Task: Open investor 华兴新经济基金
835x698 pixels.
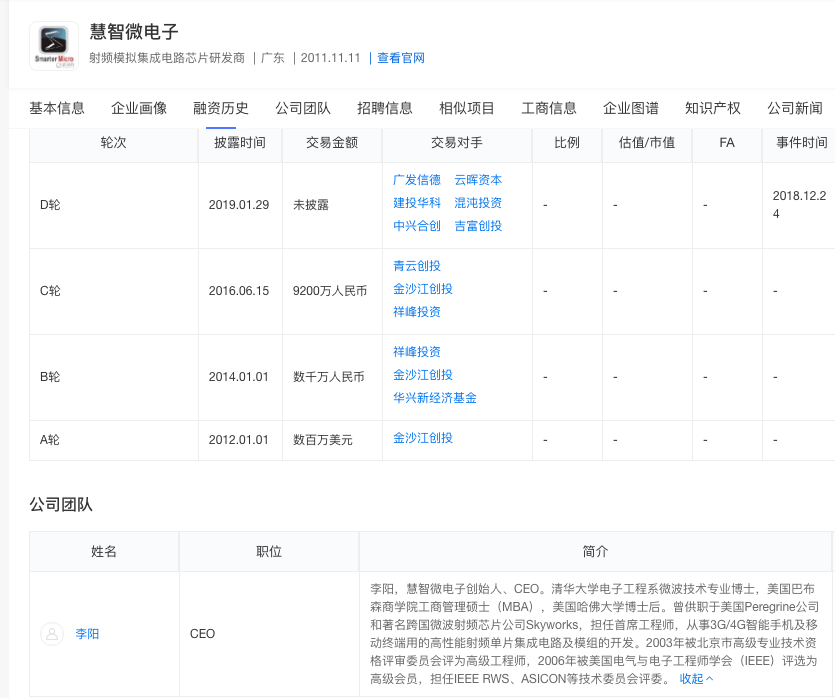Action: pyautogui.click(x=435, y=398)
